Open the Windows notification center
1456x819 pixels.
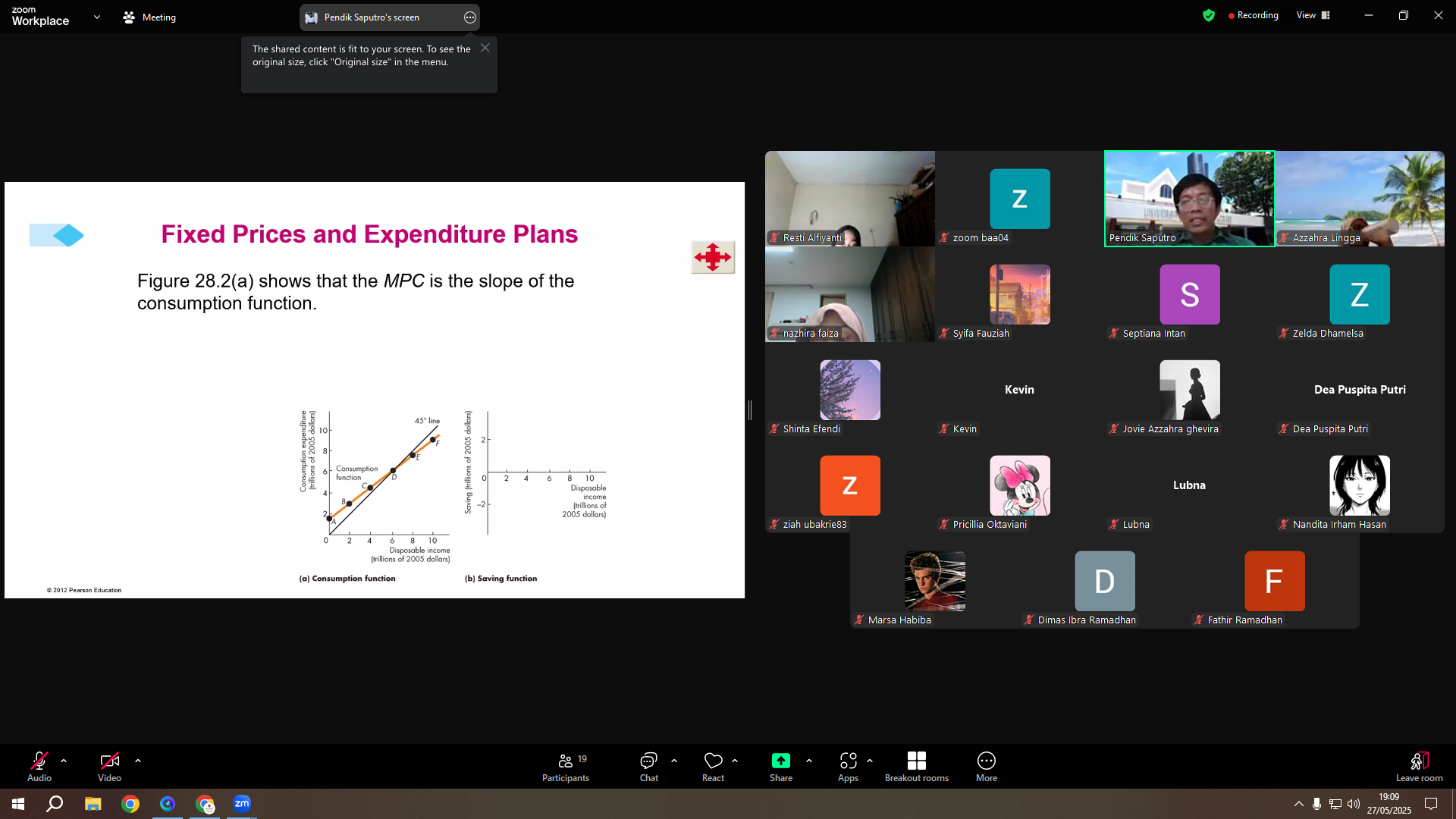1431,804
